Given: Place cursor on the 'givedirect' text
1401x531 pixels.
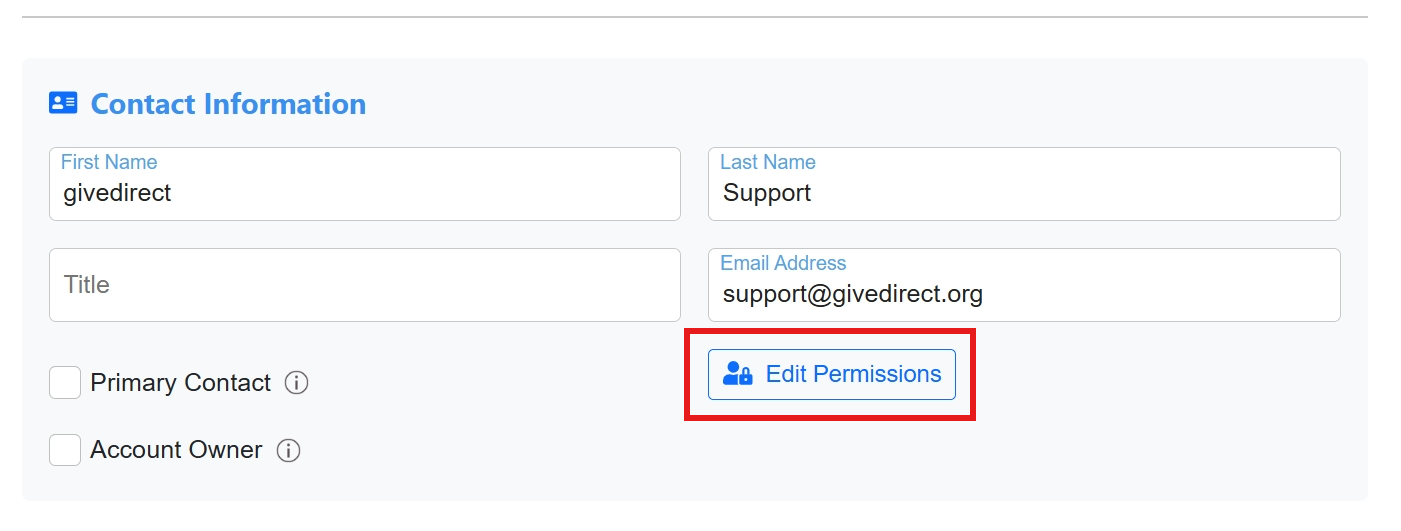Looking at the screenshot, I should (117, 193).
